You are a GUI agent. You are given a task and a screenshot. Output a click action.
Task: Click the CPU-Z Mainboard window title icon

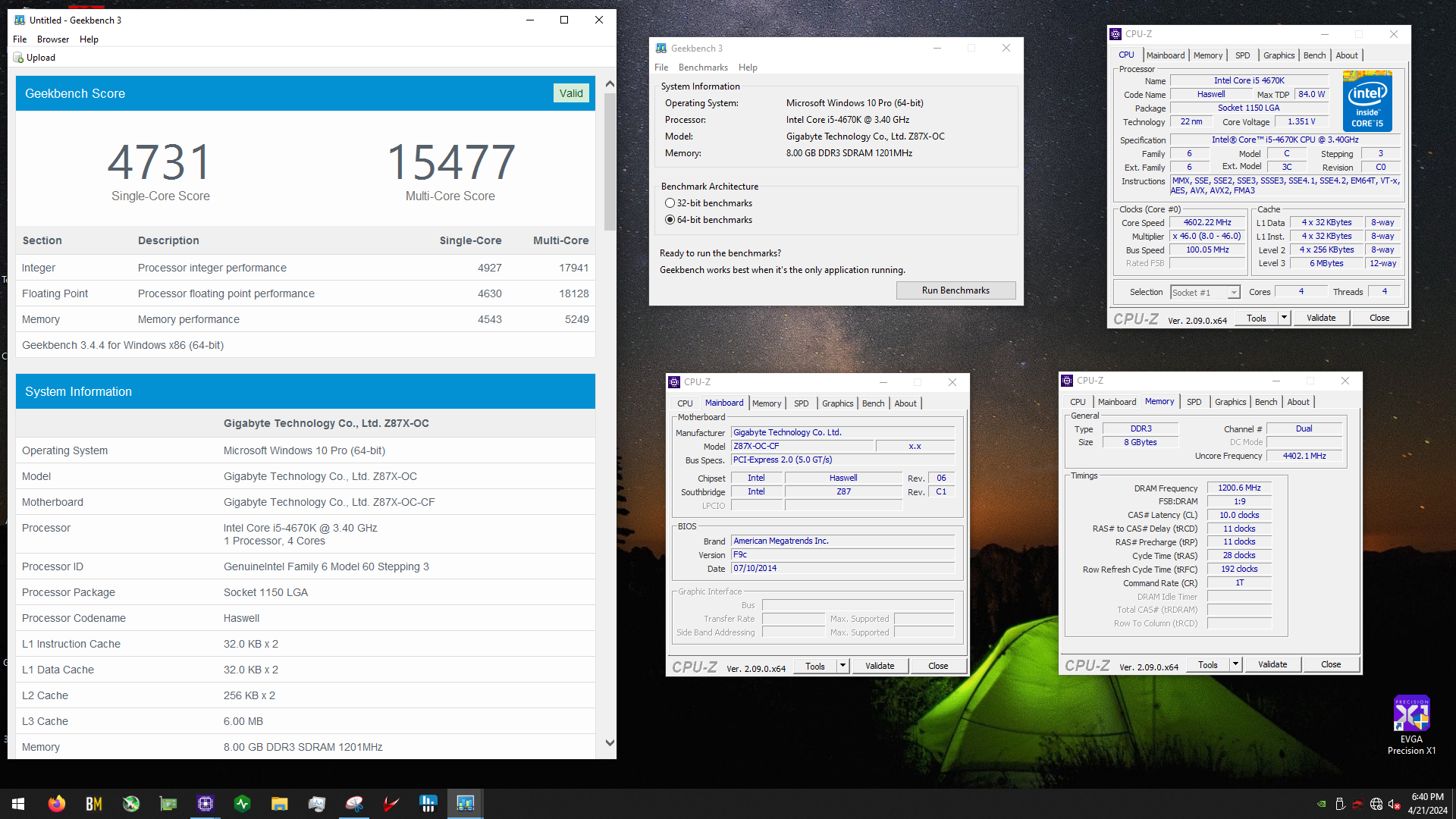[x=674, y=382]
